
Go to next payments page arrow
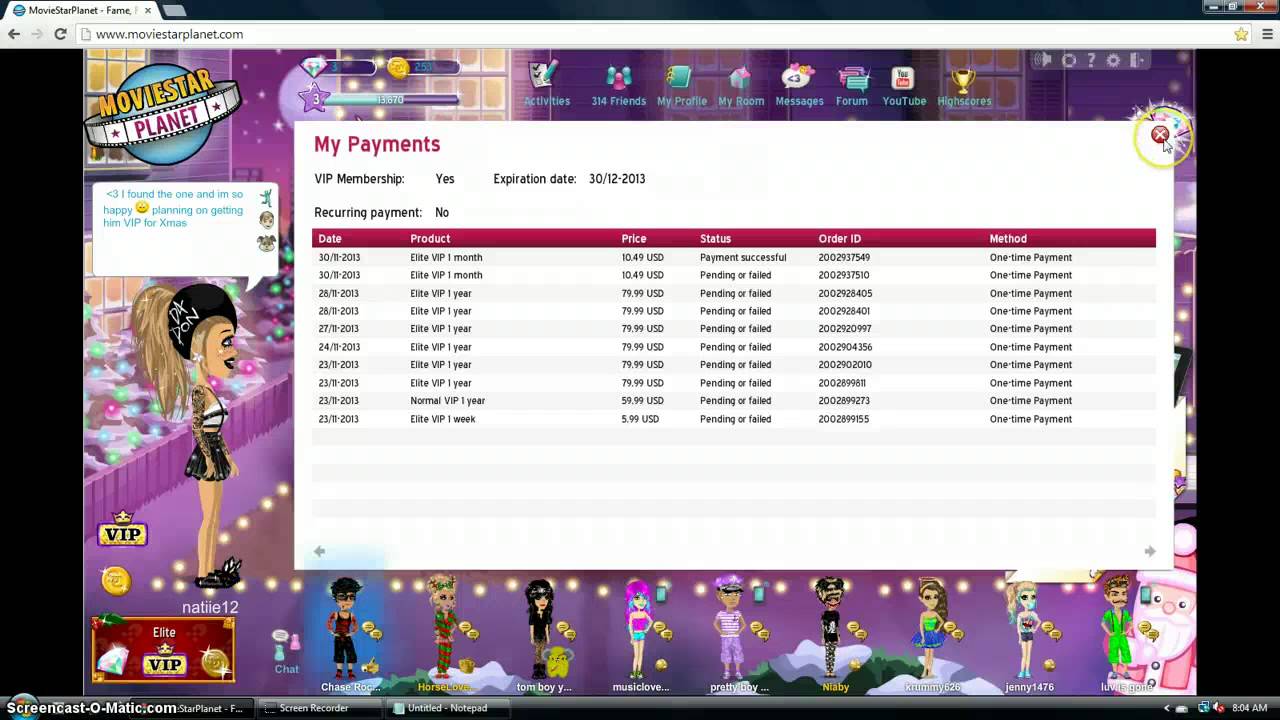click(1150, 551)
